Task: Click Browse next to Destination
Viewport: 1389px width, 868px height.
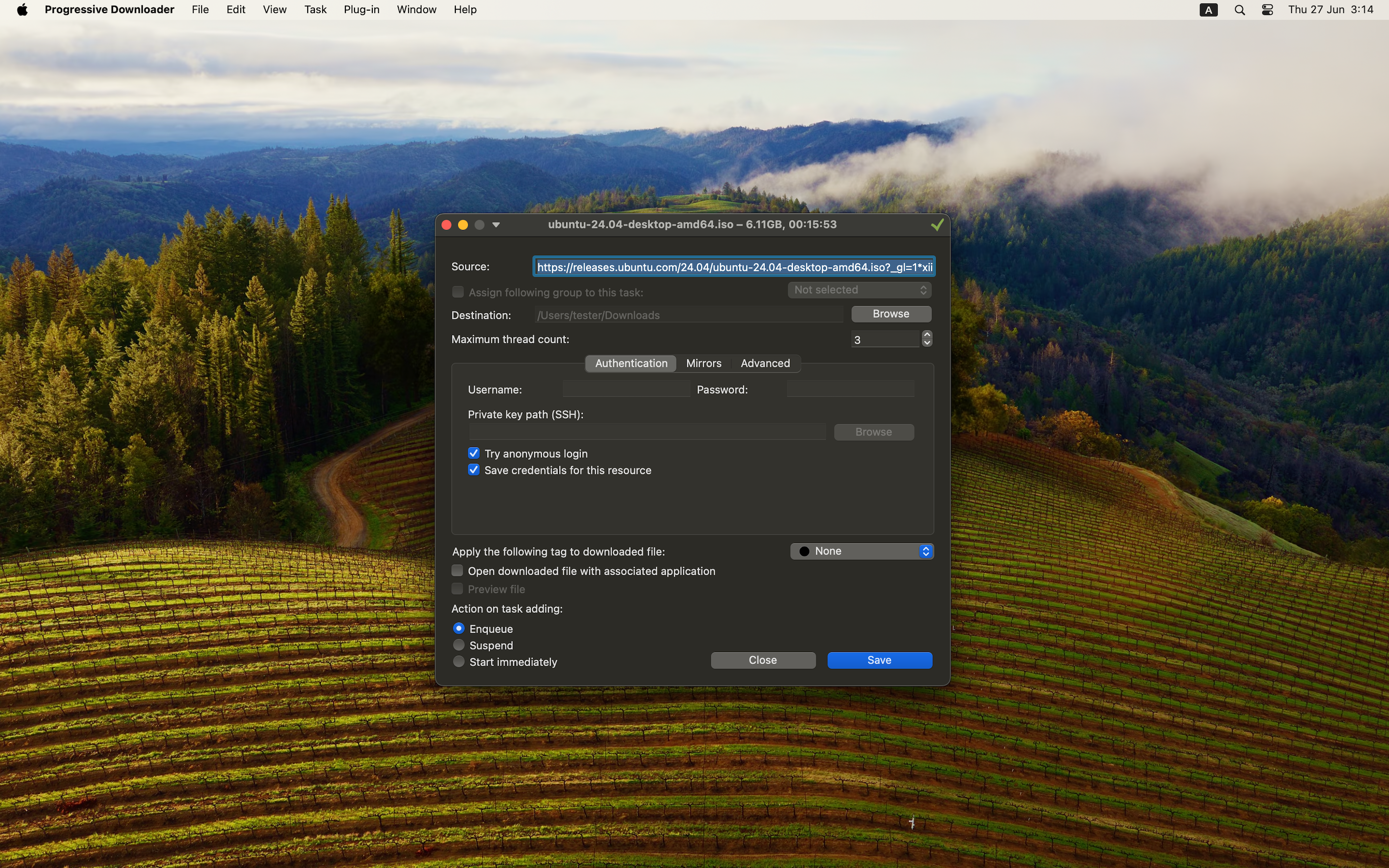Action: click(x=890, y=314)
